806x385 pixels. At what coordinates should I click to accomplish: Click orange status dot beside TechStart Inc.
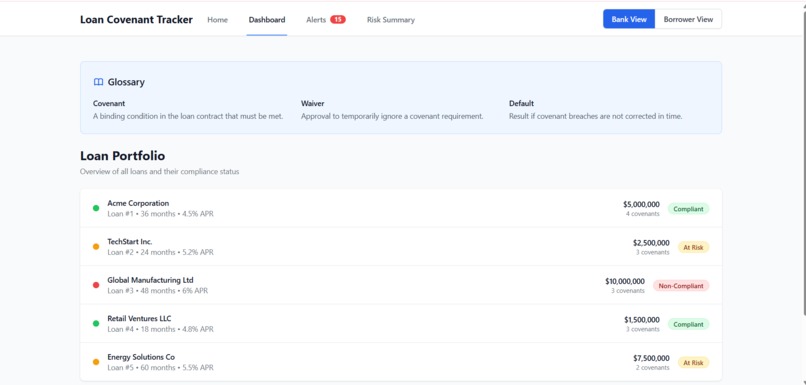coord(96,247)
